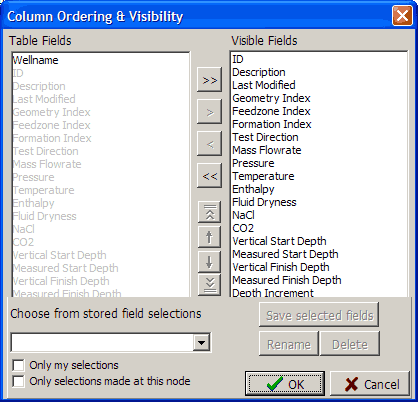The width and height of the screenshot is (418, 402).
Task: Click the move field to bottom icon
Action: click(x=209, y=284)
